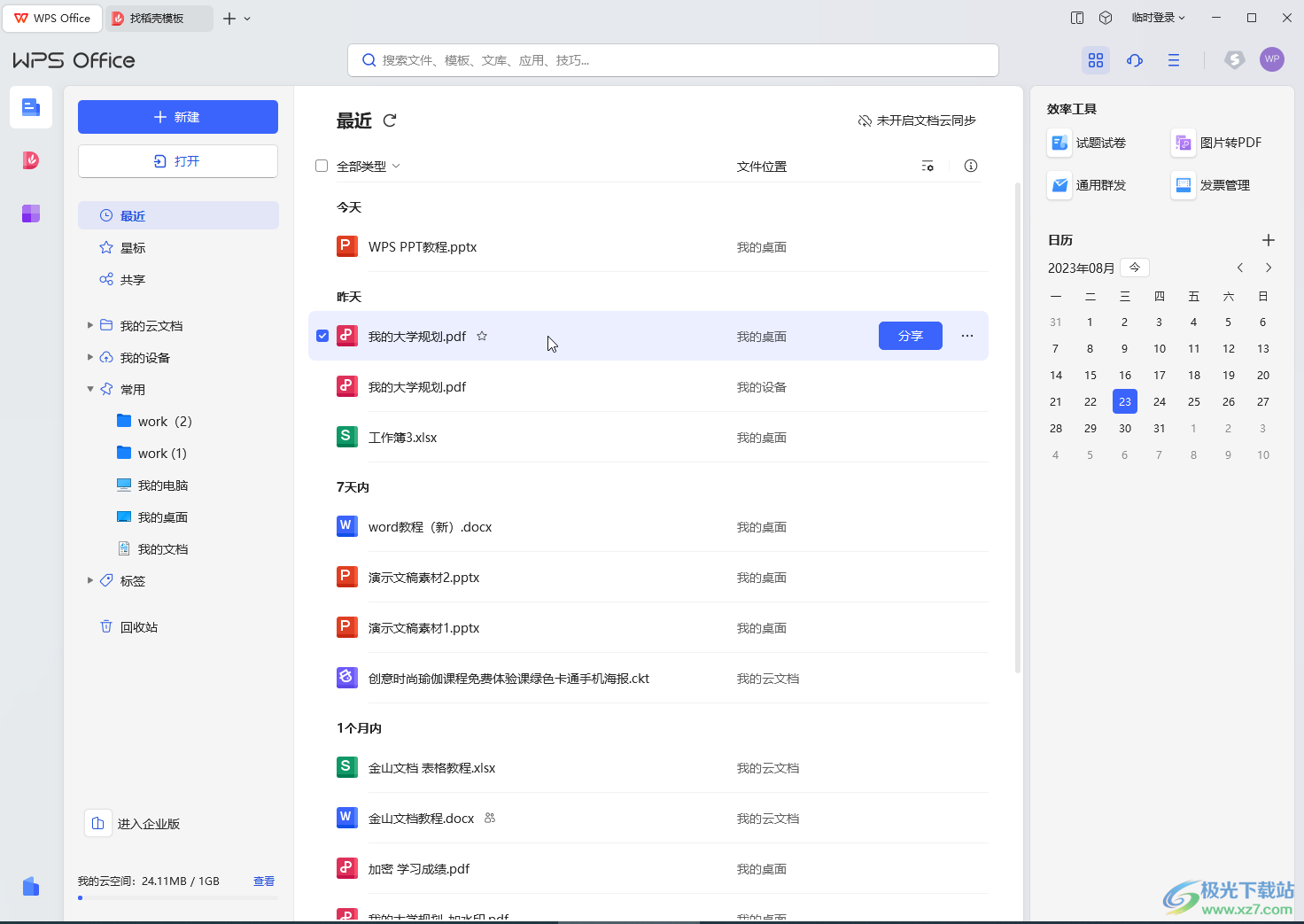
Task: Click cloud storage usage progress bar
Action: click(x=178, y=898)
